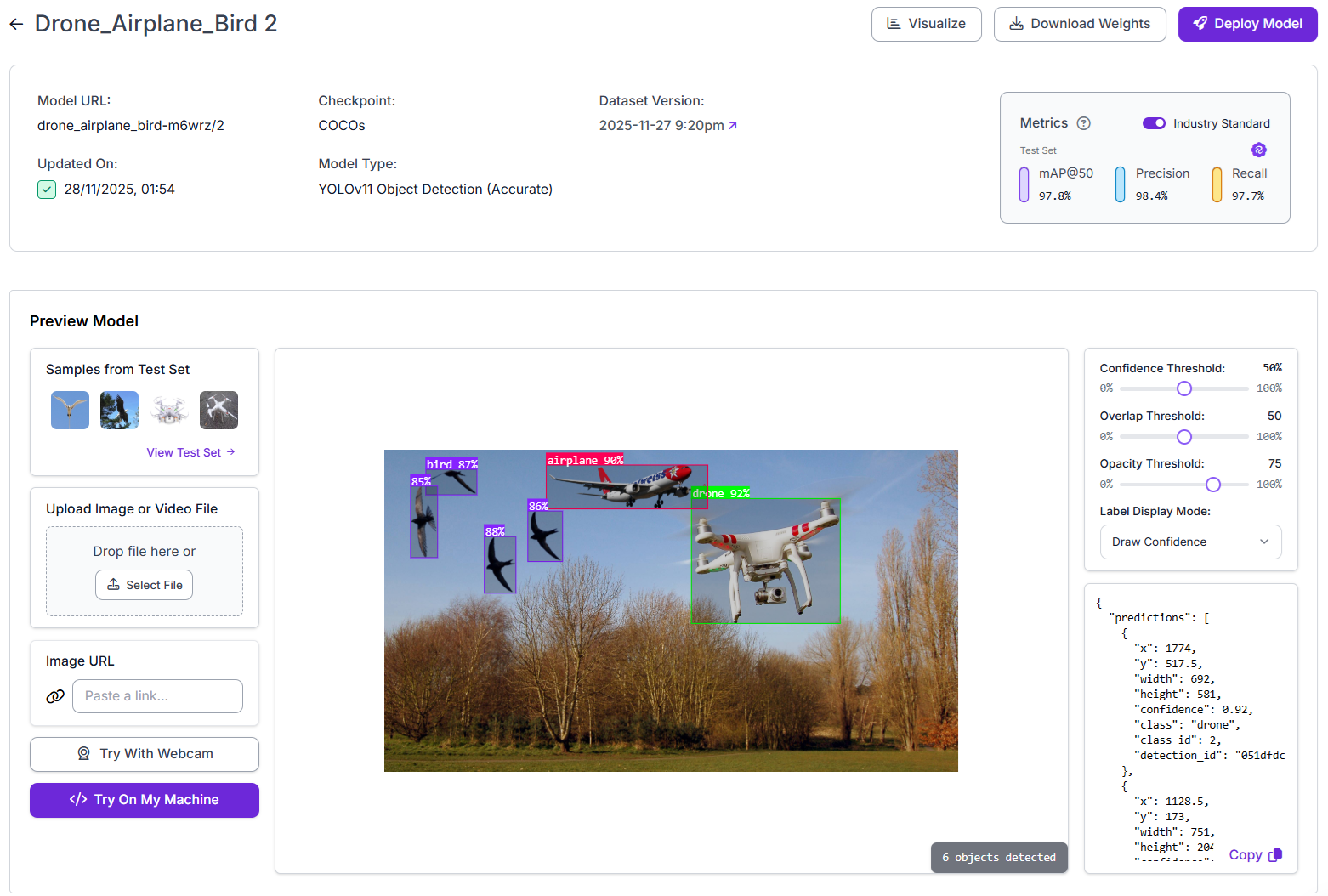The image size is (1328, 896).
Task: Click the 6 objects detected badge
Action: pyautogui.click(x=999, y=857)
